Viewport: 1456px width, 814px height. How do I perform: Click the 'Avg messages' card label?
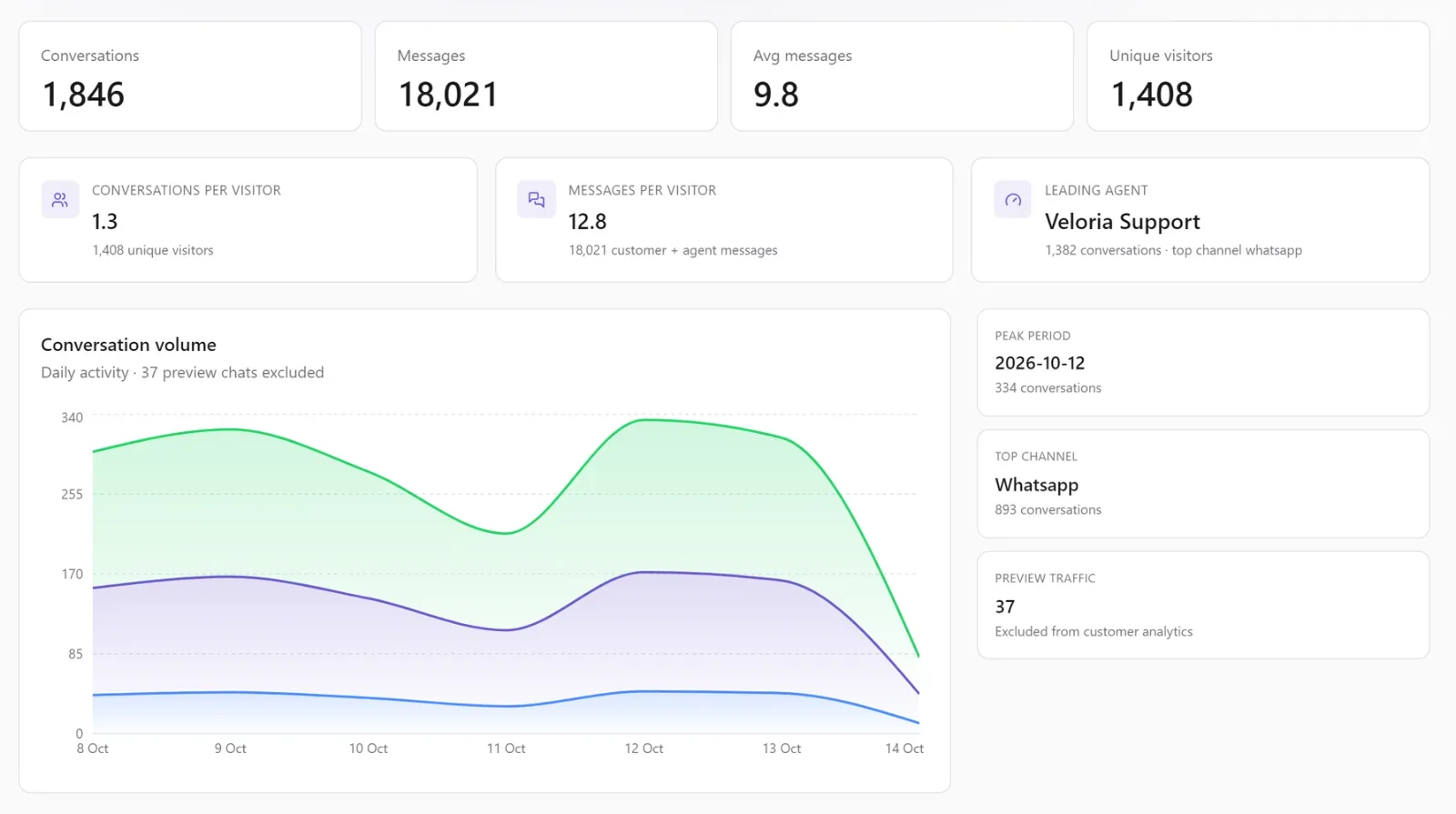pyautogui.click(x=803, y=55)
